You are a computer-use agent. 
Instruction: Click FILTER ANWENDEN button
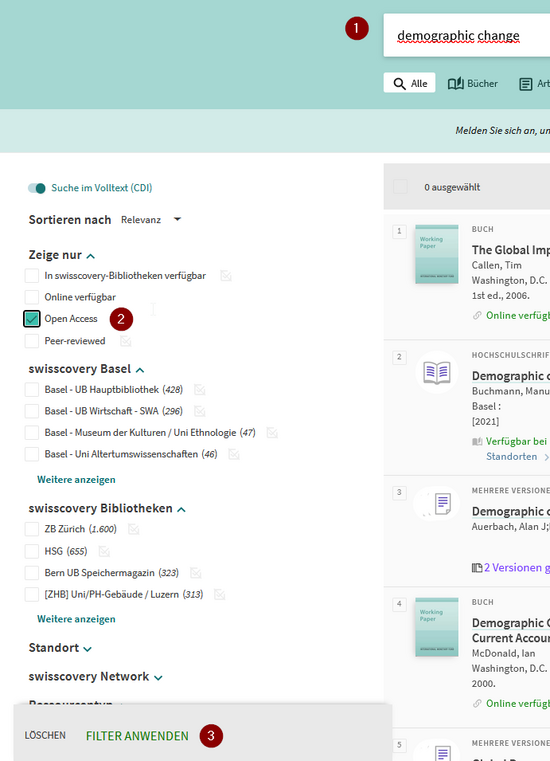[x=137, y=736]
